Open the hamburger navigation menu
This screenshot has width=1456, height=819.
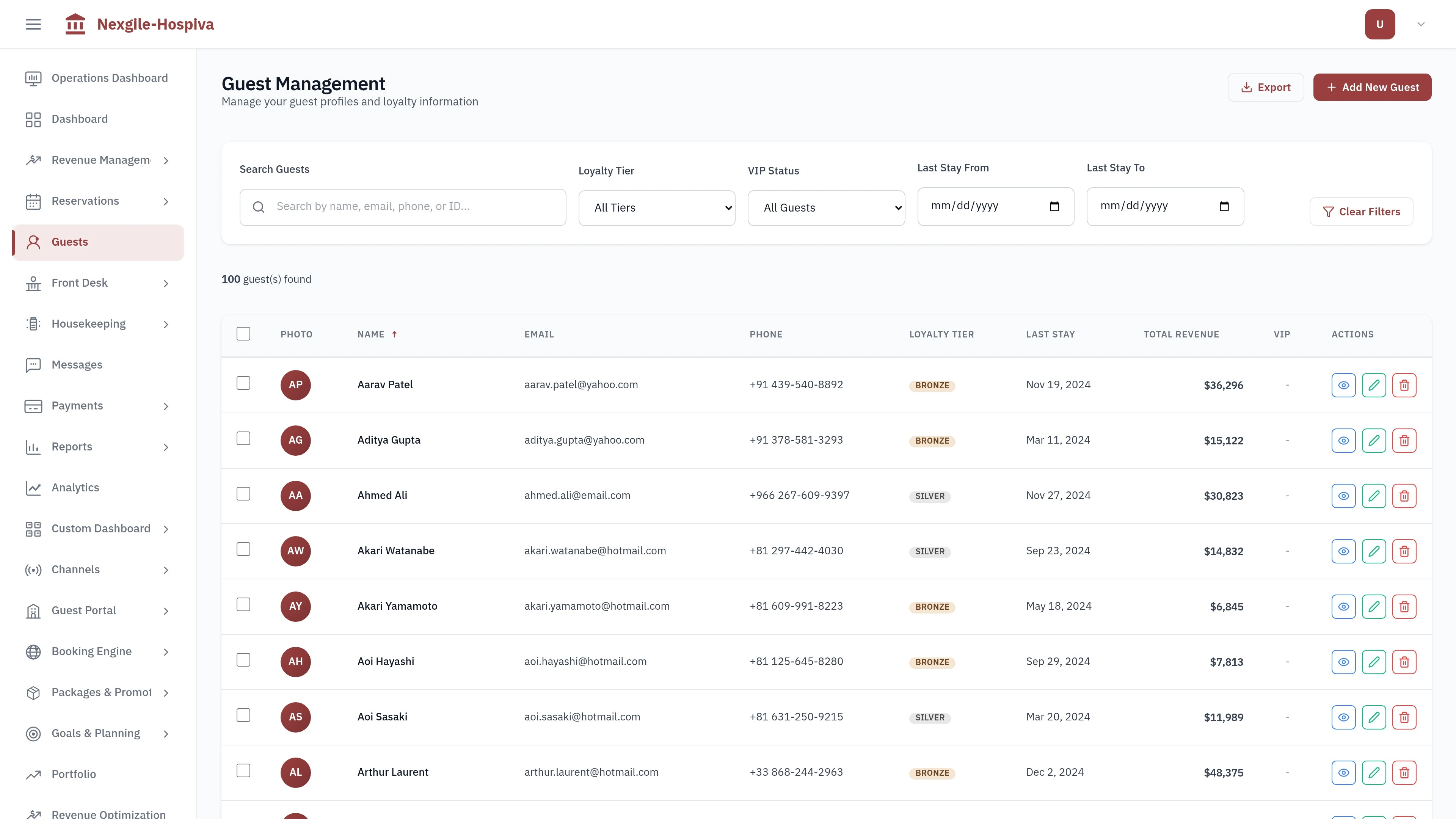[x=33, y=24]
